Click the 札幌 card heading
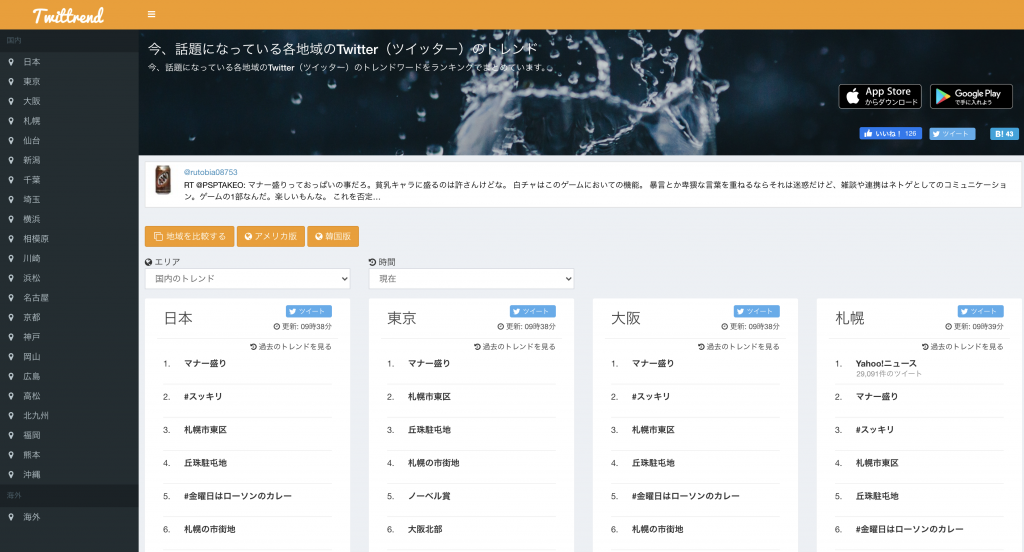The width and height of the screenshot is (1024, 552). (x=850, y=318)
